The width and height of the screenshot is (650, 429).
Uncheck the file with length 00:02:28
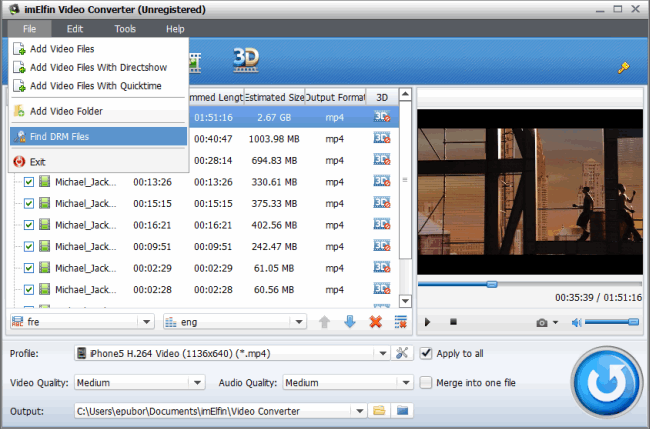[x=29, y=290]
